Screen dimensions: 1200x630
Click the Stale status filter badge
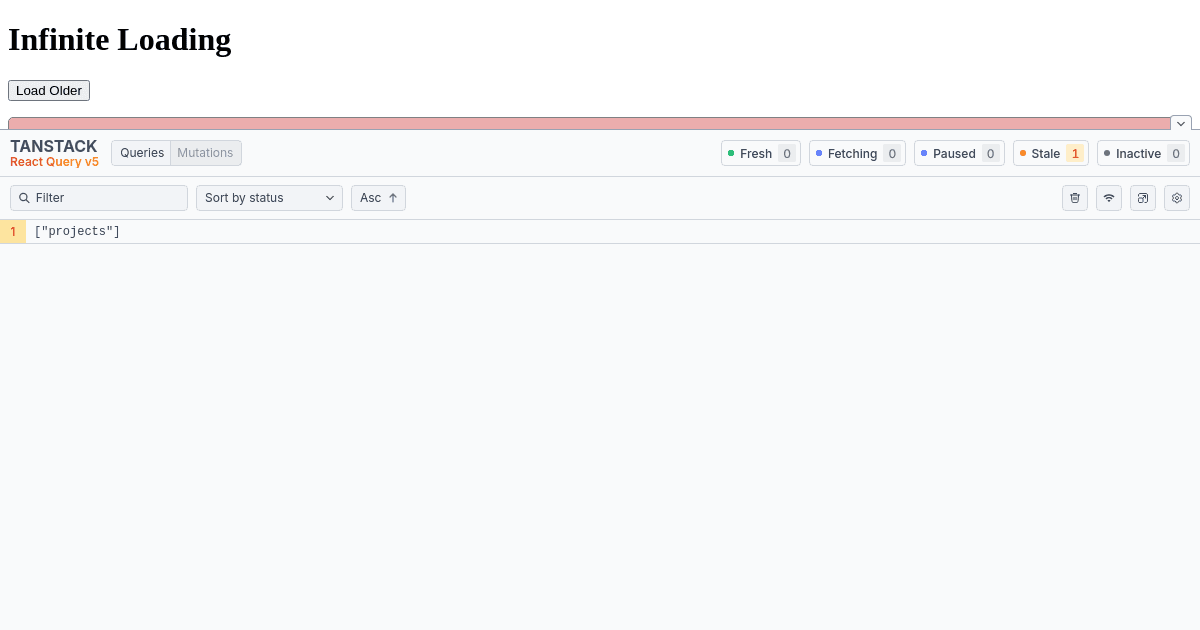pyautogui.click(x=1050, y=153)
